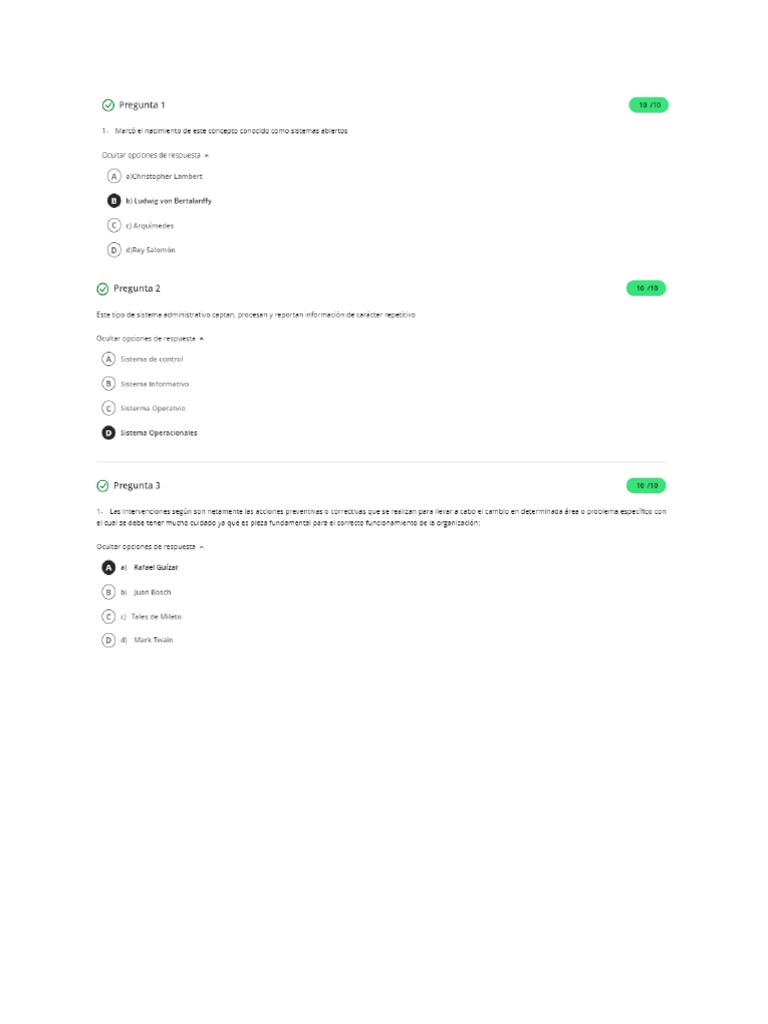Click the green checkmark icon beside Pregunta 2

coord(103,289)
